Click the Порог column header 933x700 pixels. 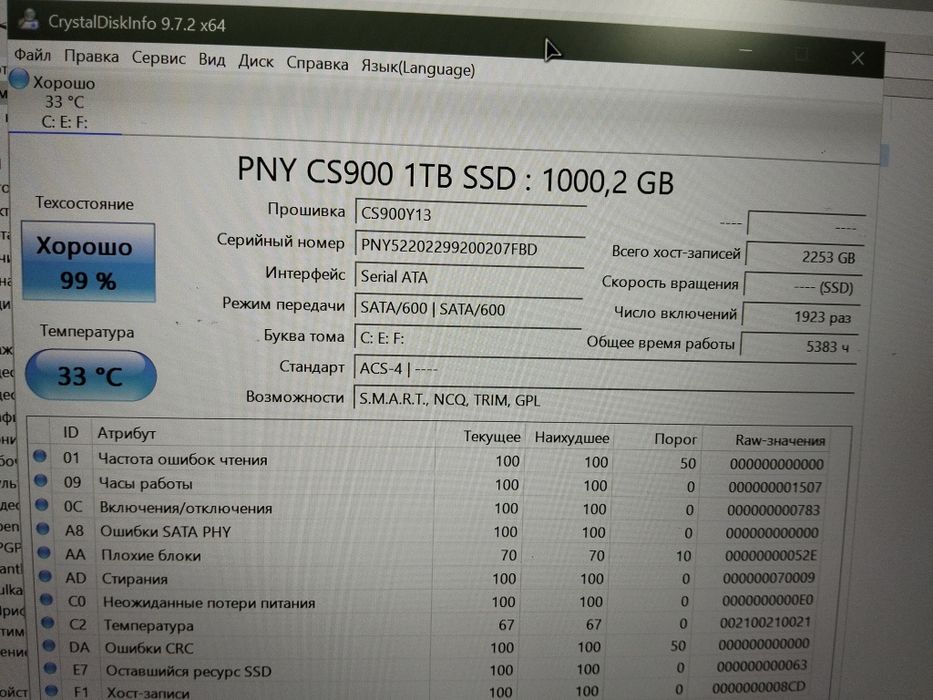click(675, 439)
